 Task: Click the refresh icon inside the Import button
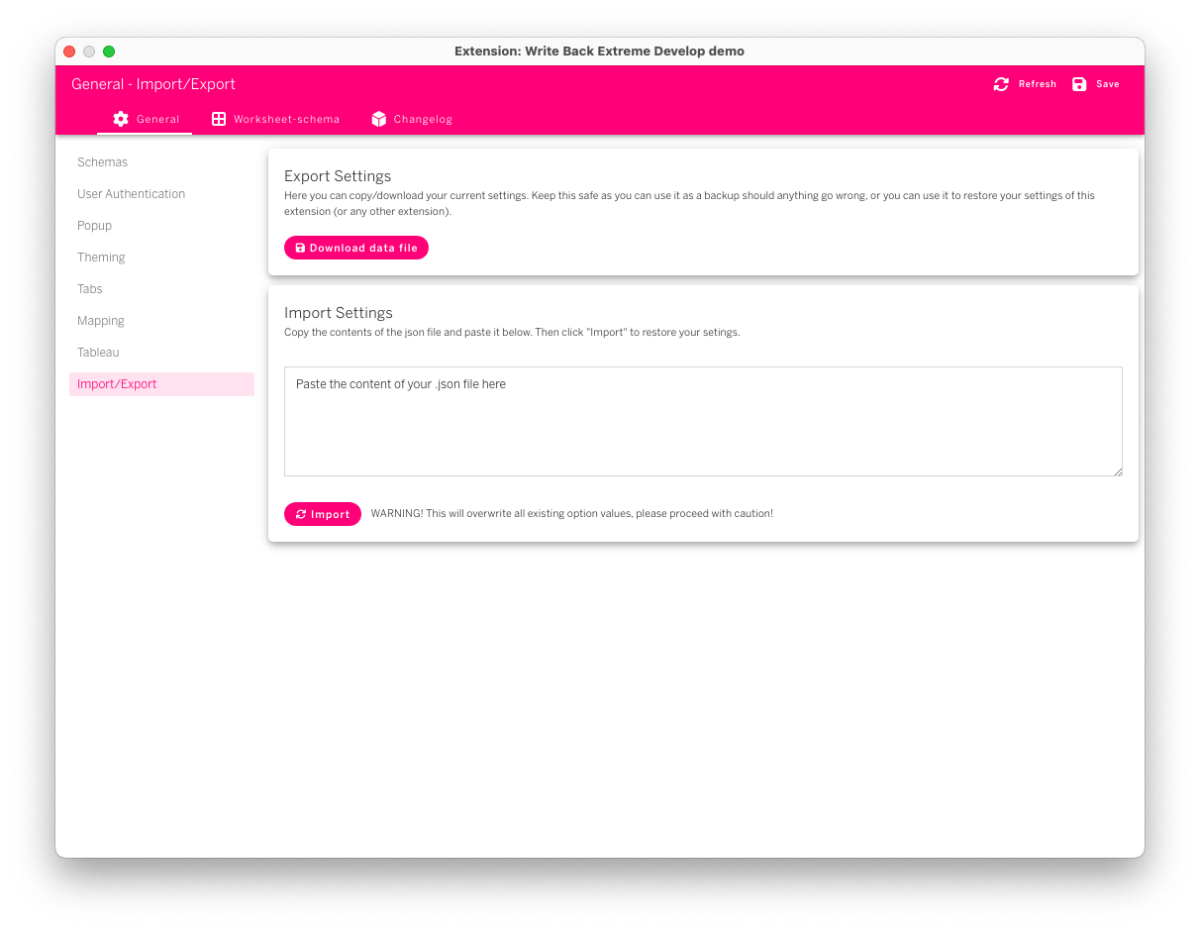tap(303, 514)
